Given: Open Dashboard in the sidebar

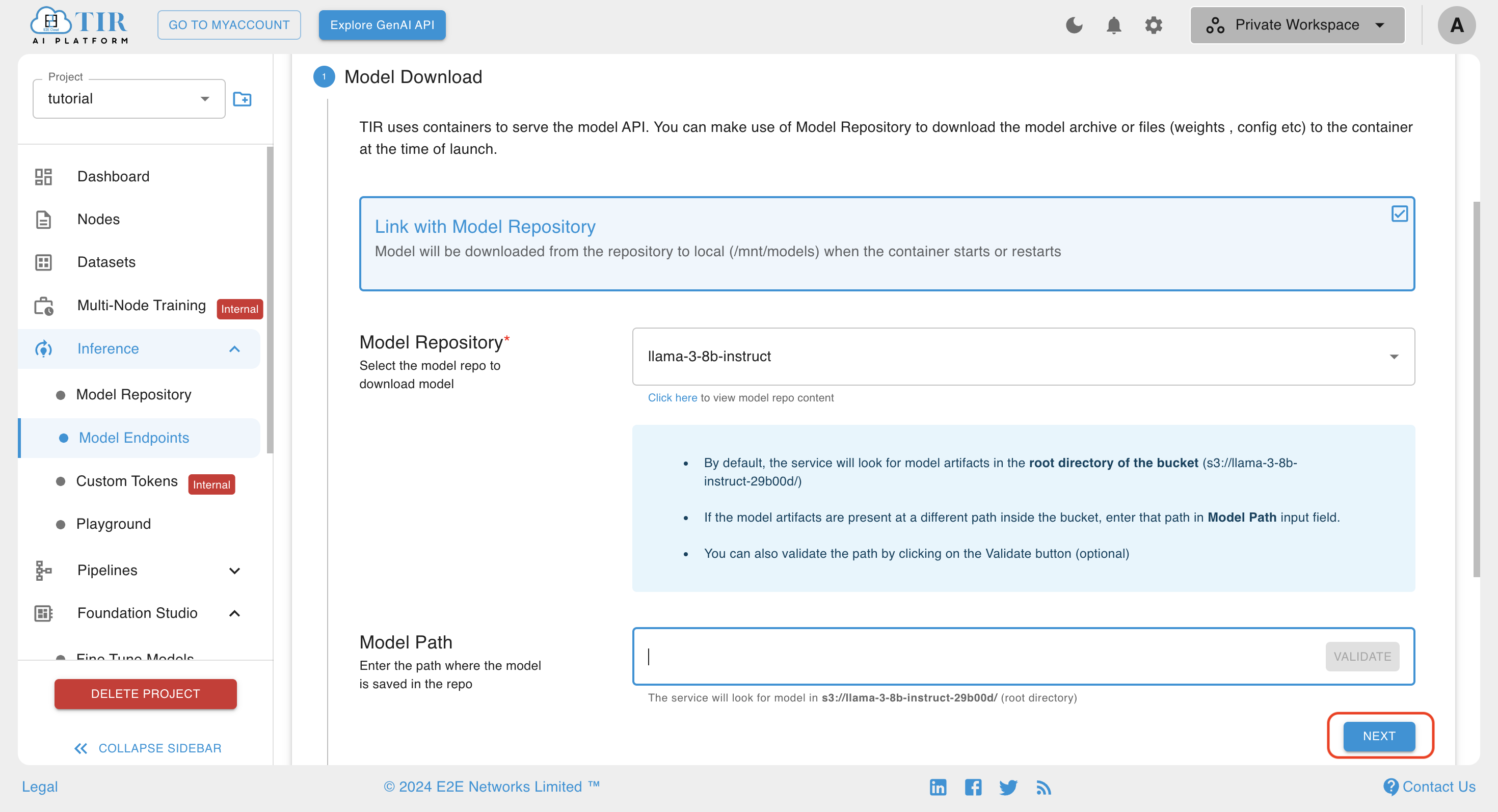Looking at the screenshot, I should pyautogui.click(x=114, y=177).
